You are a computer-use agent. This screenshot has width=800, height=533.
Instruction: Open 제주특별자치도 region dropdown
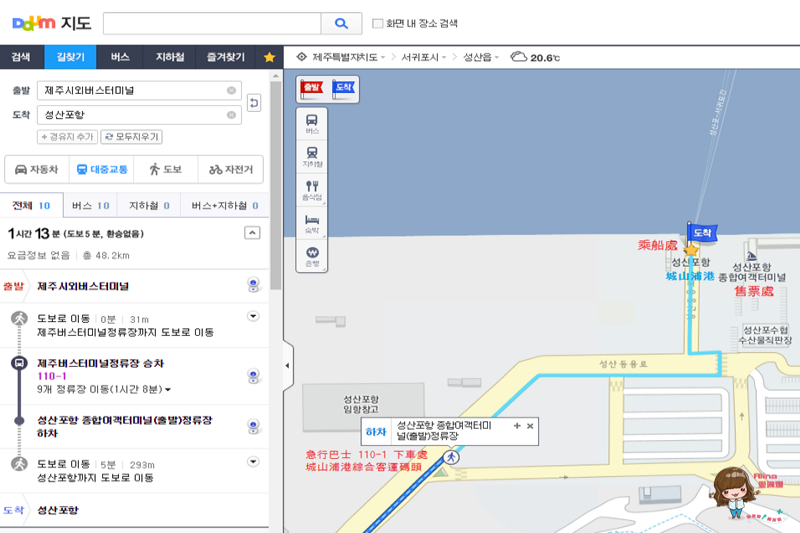point(348,57)
